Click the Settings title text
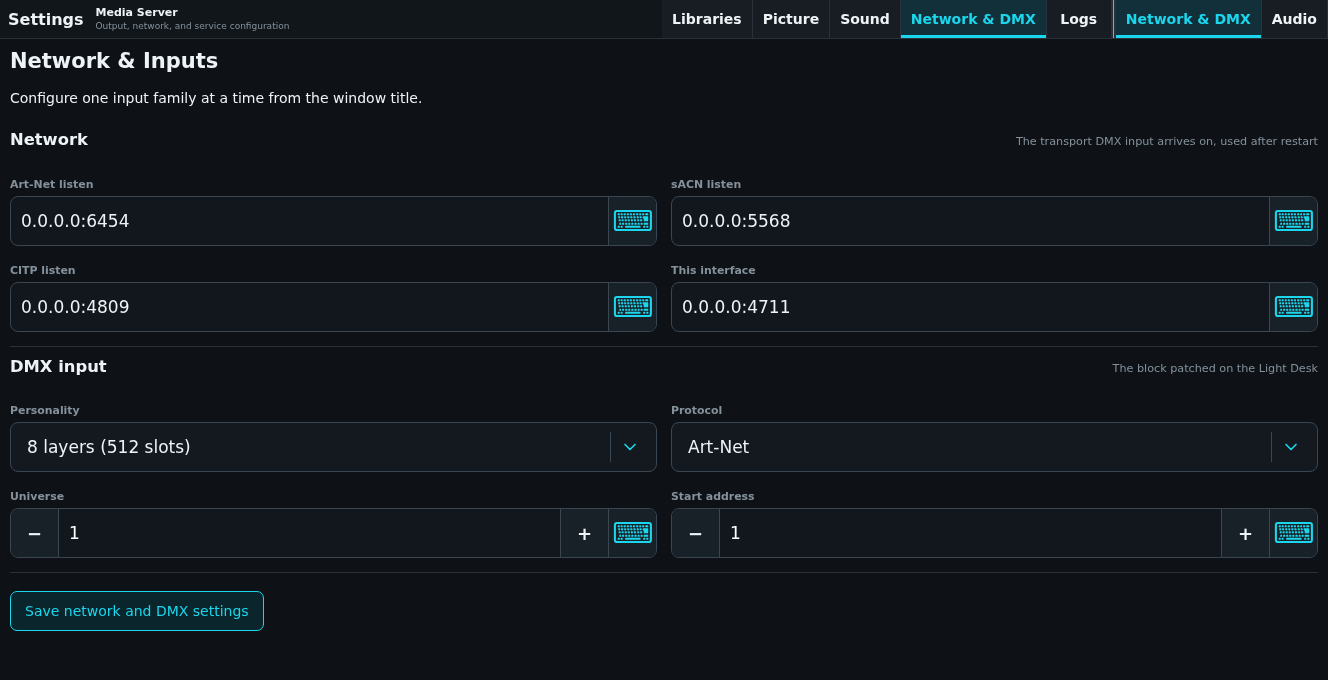Image resolution: width=1328 pixels, height=680 pixels. [x=46, y=19]
